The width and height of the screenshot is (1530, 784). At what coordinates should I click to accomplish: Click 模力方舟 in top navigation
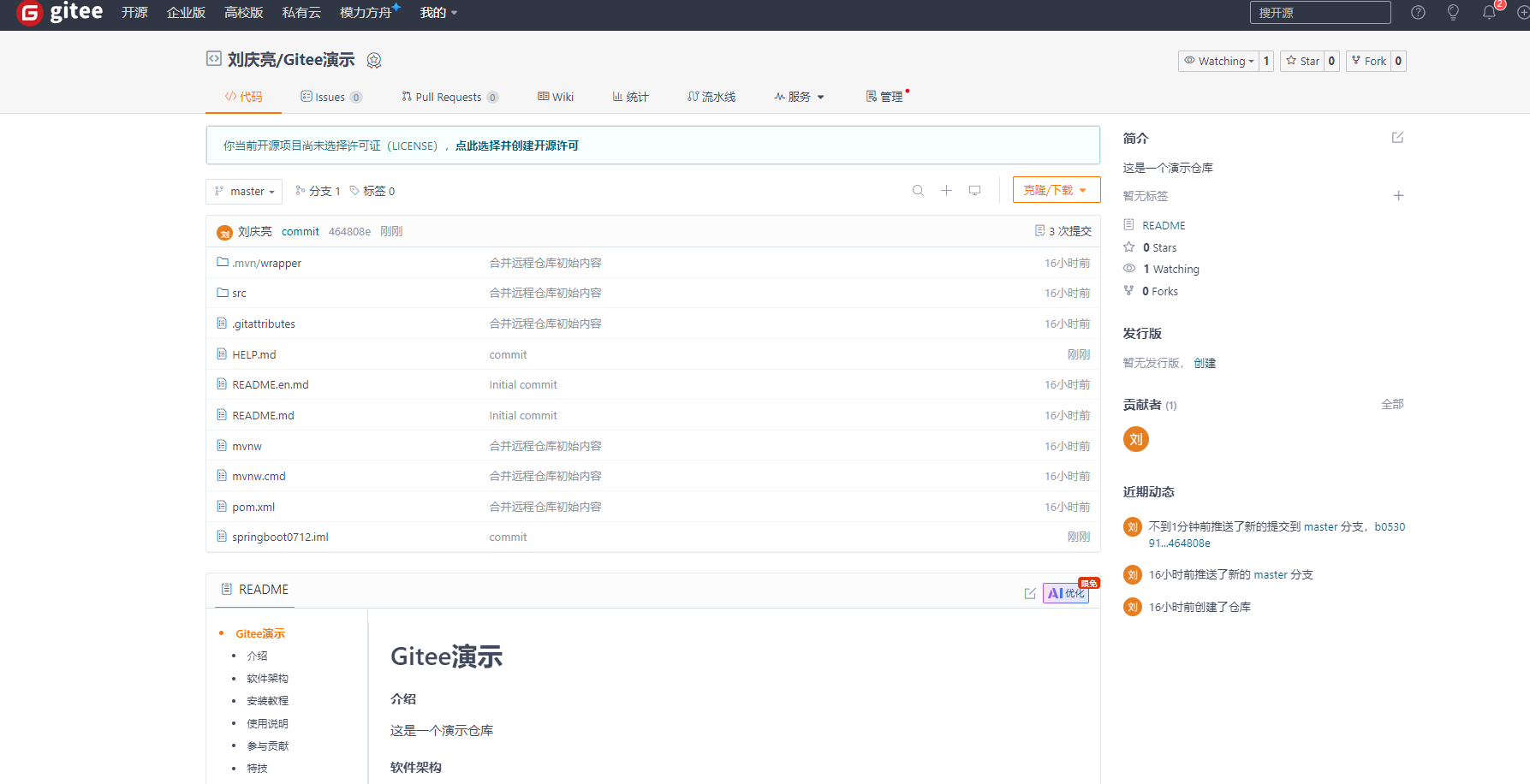point(366,12)
